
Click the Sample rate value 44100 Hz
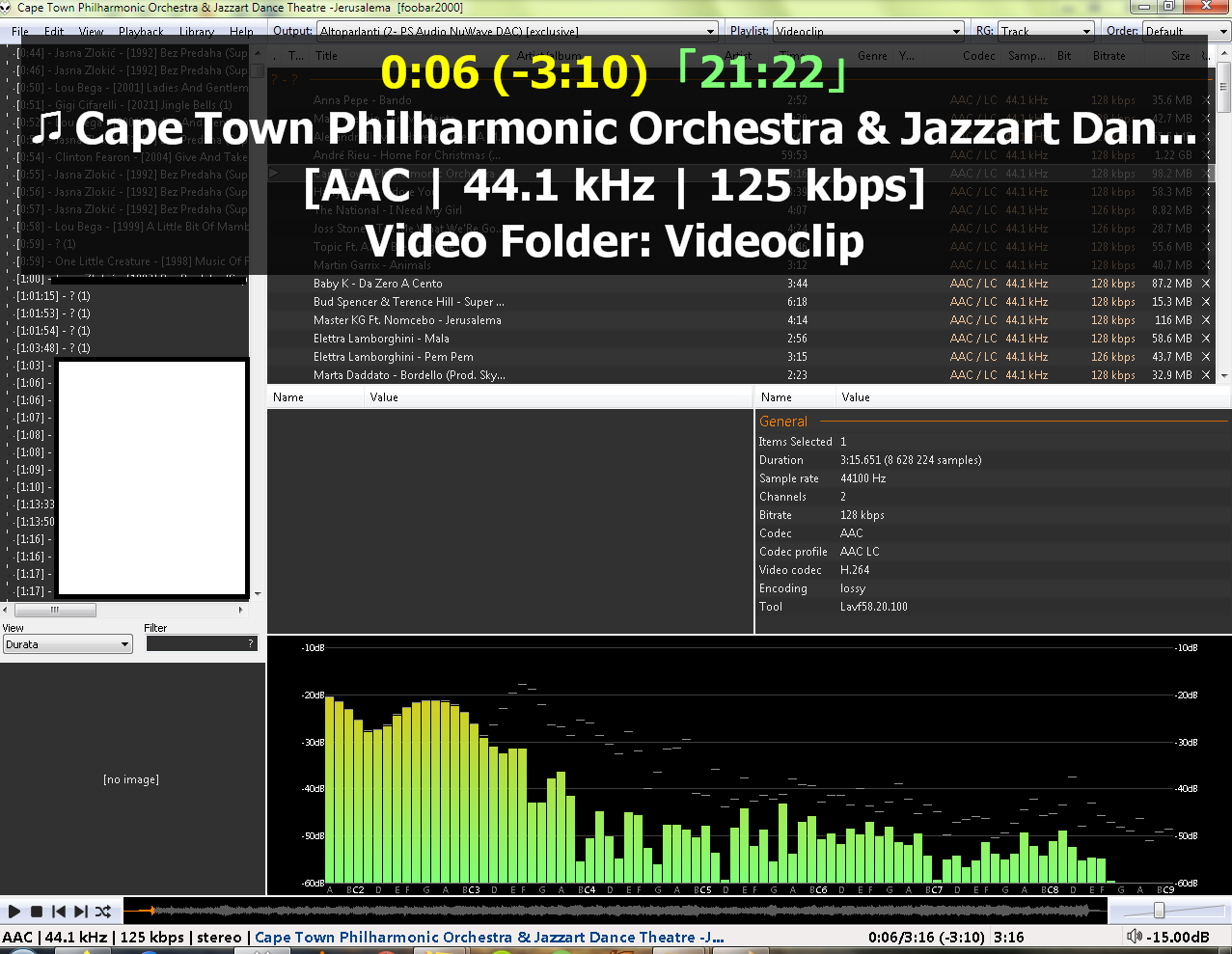862,478
